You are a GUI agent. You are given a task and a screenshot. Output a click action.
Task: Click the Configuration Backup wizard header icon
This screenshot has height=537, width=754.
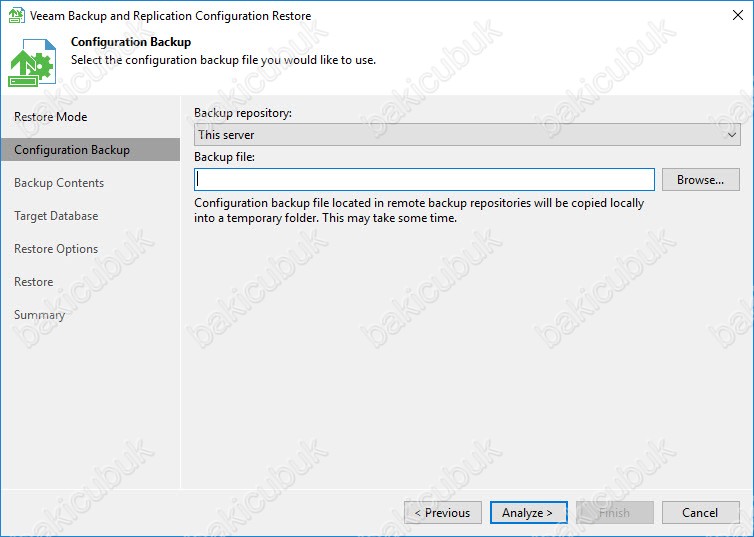31,63
